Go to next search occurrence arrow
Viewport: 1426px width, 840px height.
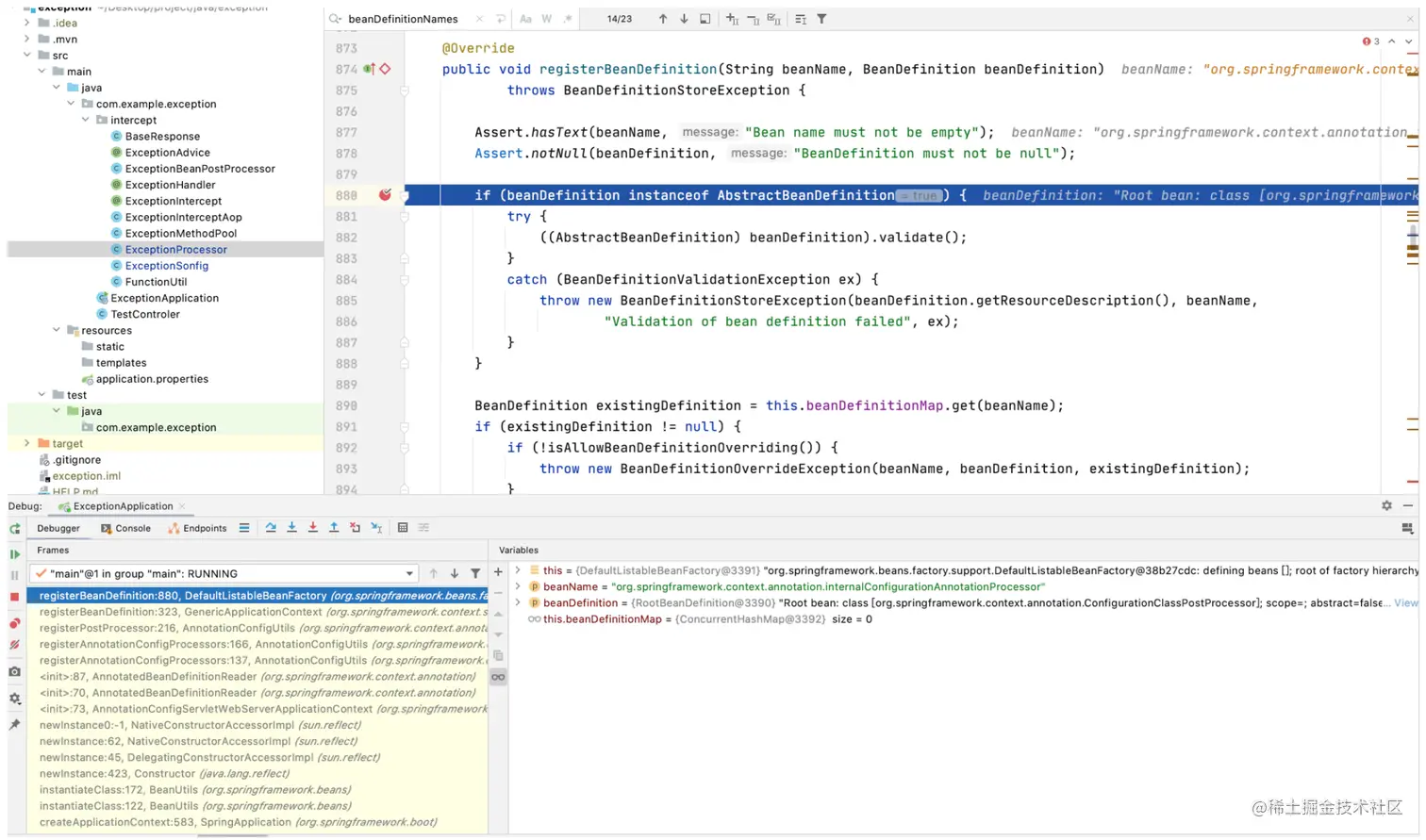point(684,19)
